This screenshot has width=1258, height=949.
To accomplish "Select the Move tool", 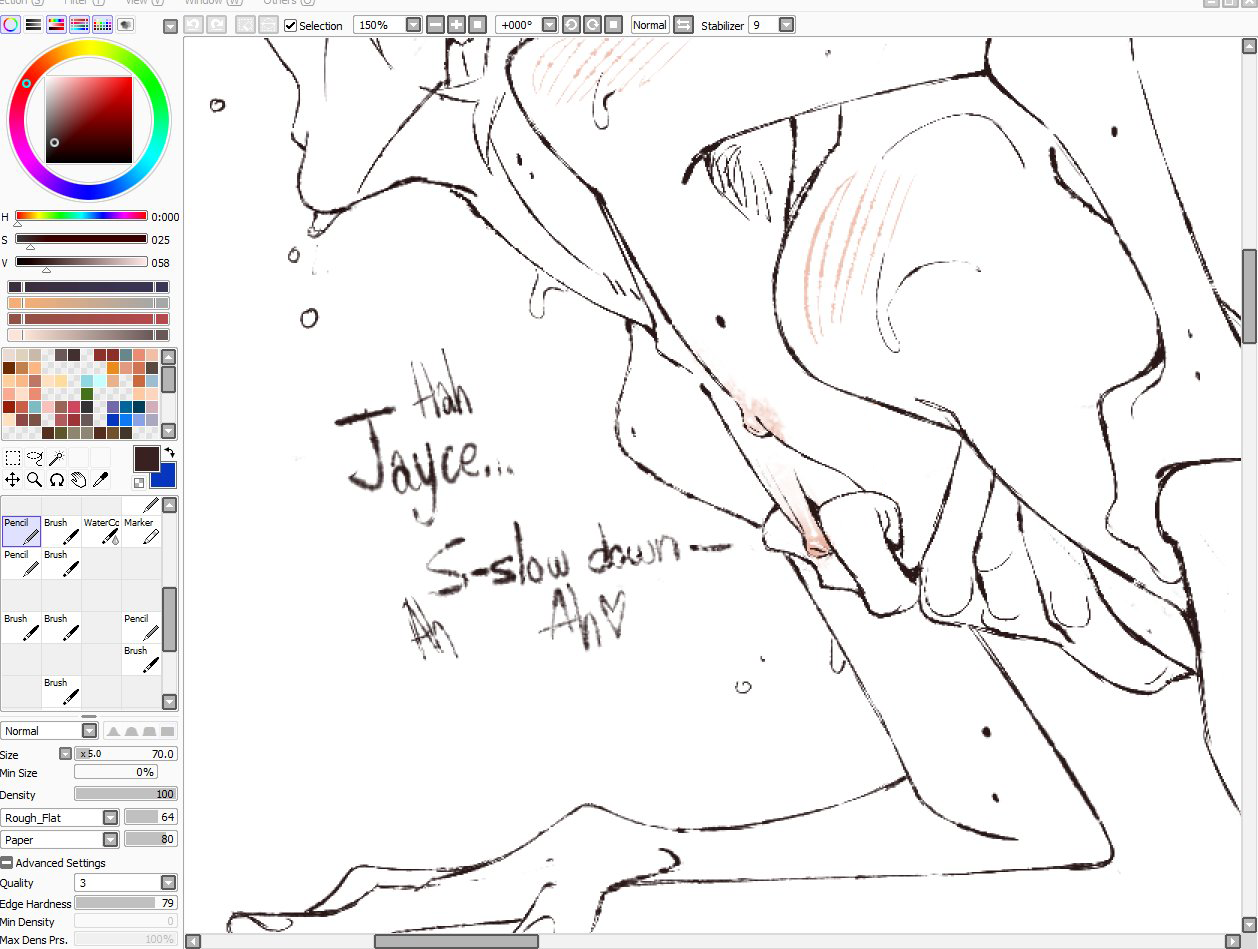I will [x=12, y=480].
